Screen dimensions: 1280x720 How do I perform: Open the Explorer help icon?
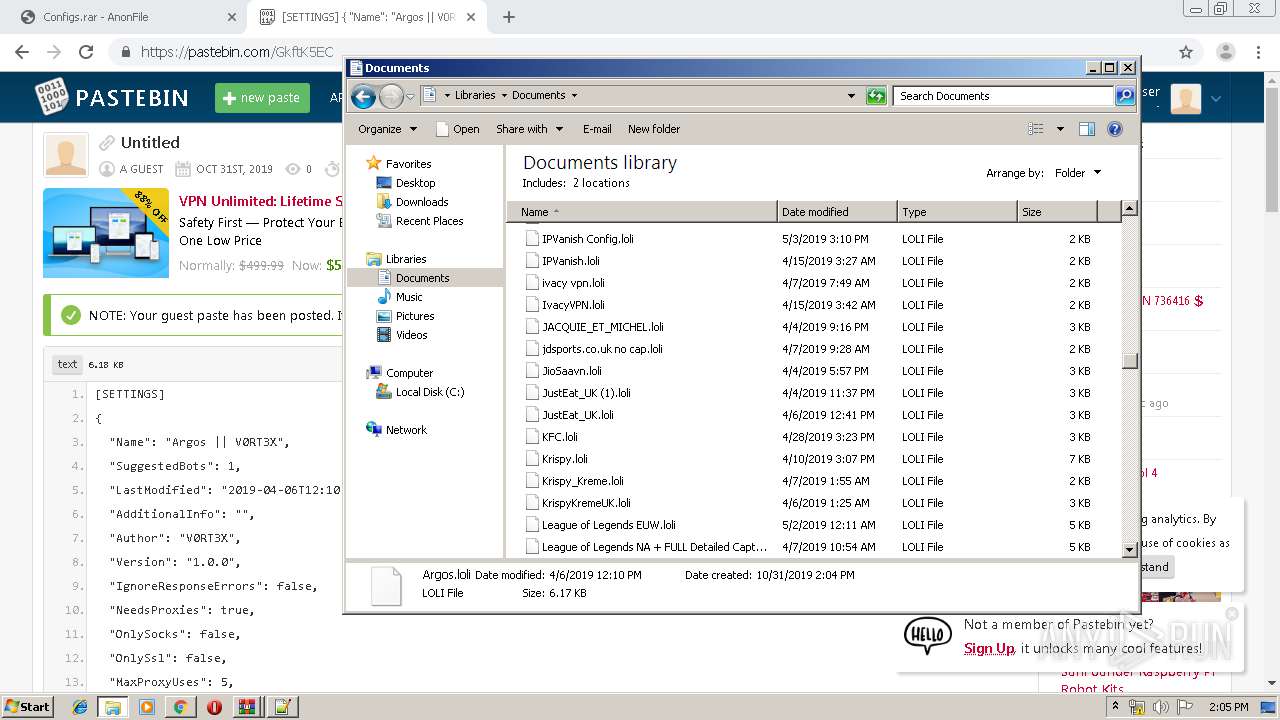[1115, 129]
